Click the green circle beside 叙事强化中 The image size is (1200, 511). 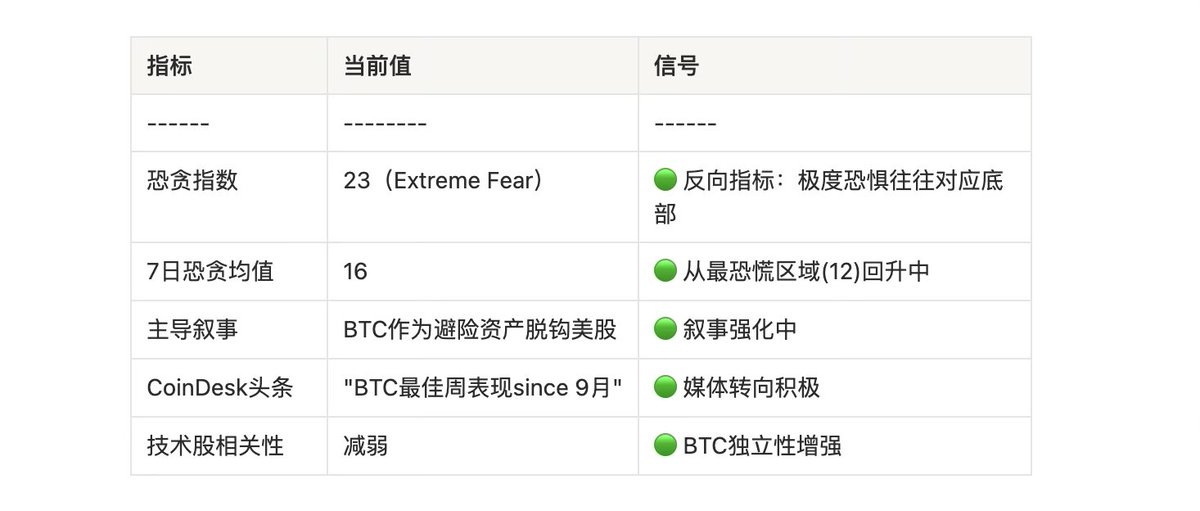pyautogui.click(x=665, y=329)
